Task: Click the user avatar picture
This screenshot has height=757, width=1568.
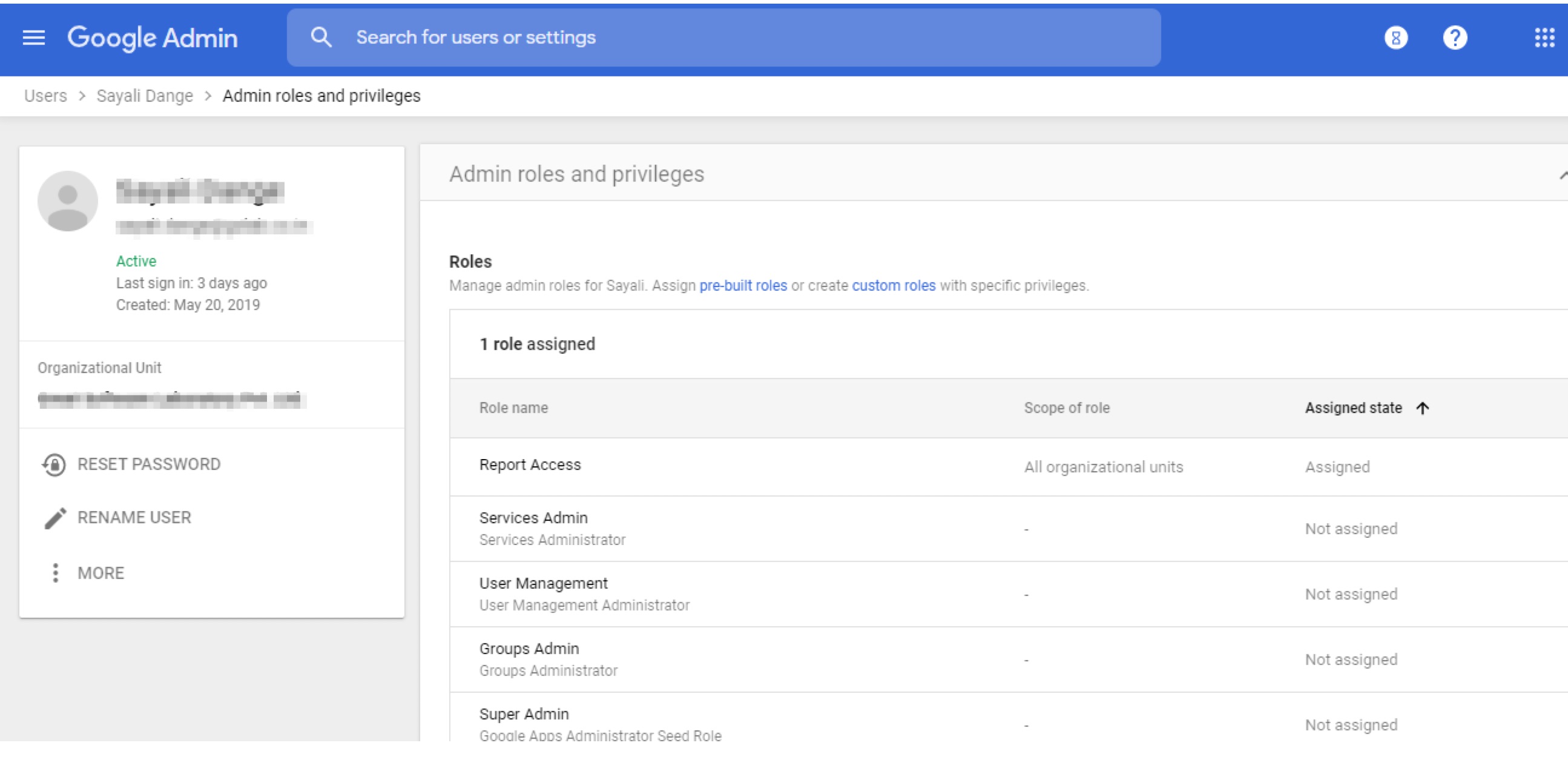Action: (68, 201)
